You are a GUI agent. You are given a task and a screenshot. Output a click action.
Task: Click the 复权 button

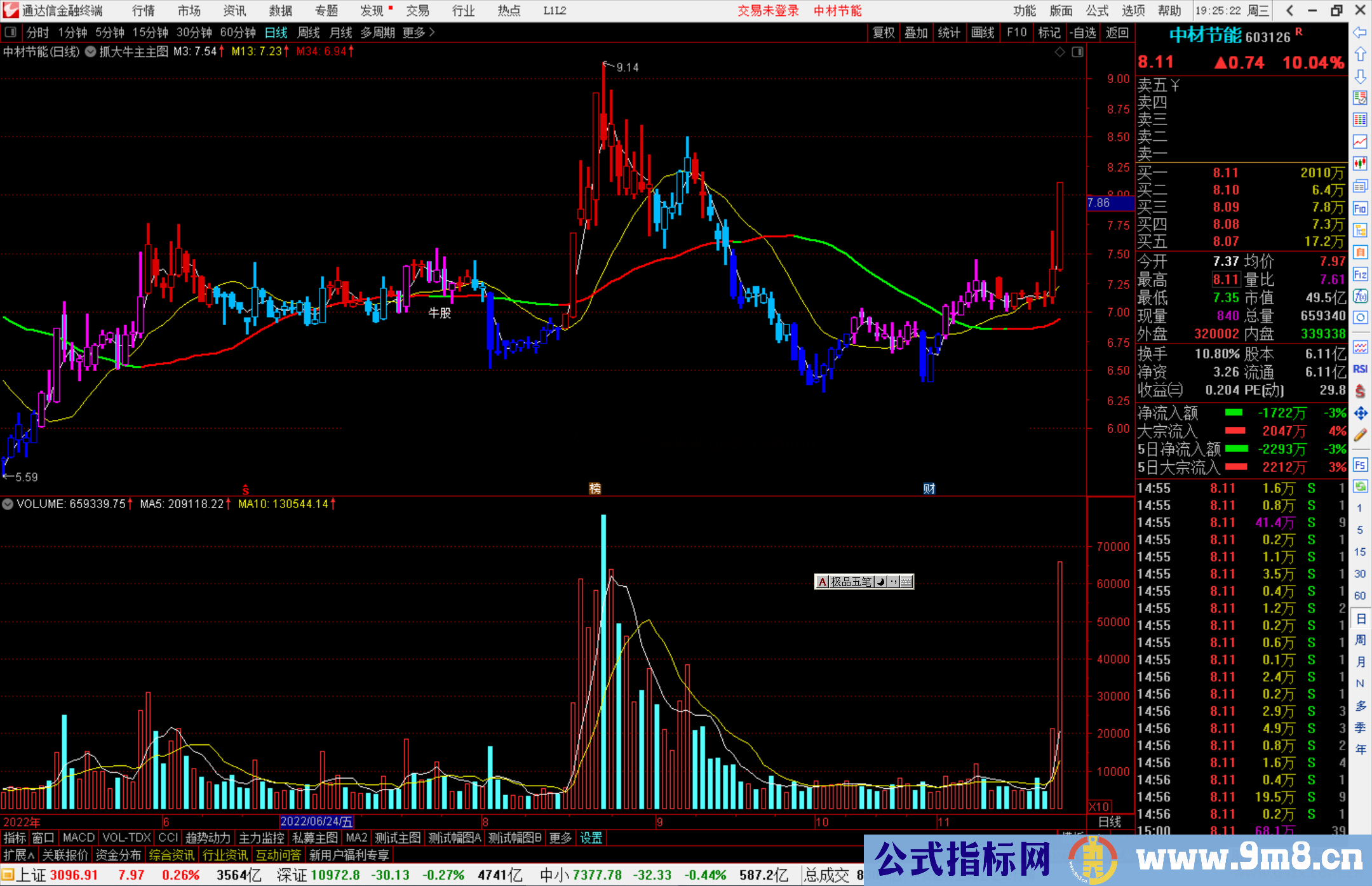pos(883,32)
